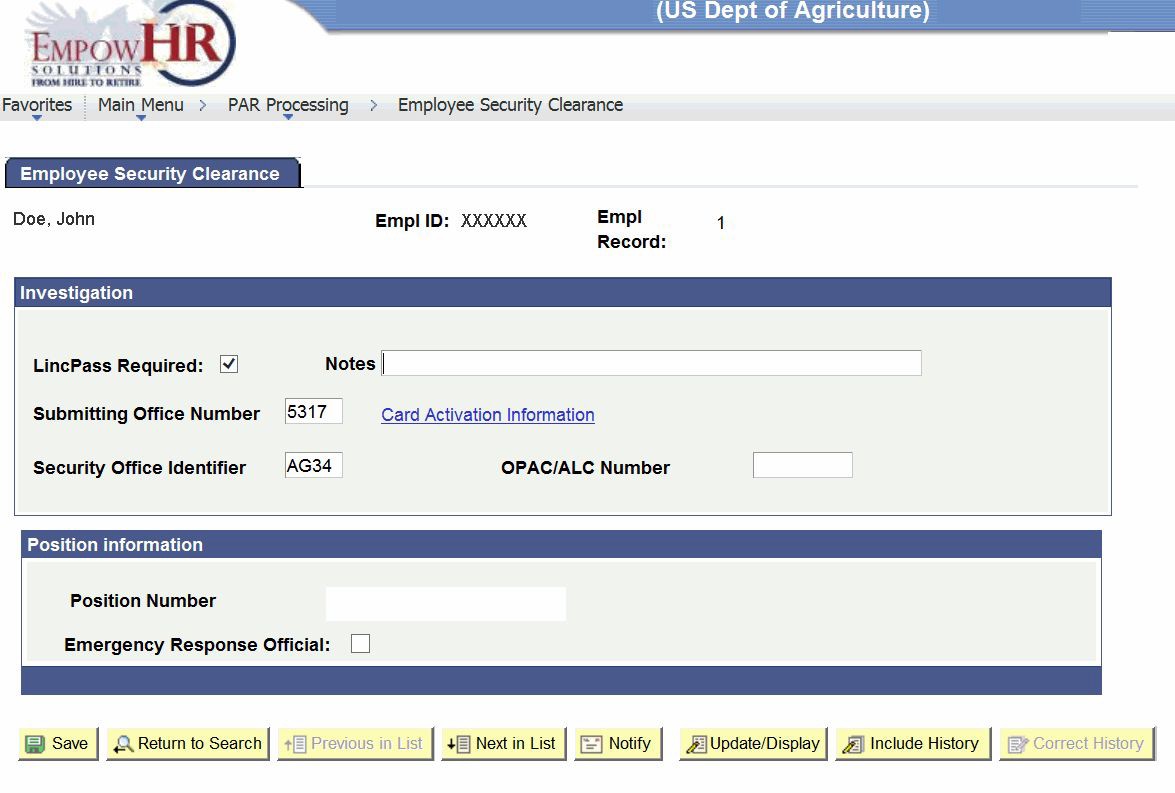Click the Empl ID label

tap(412, 221)
